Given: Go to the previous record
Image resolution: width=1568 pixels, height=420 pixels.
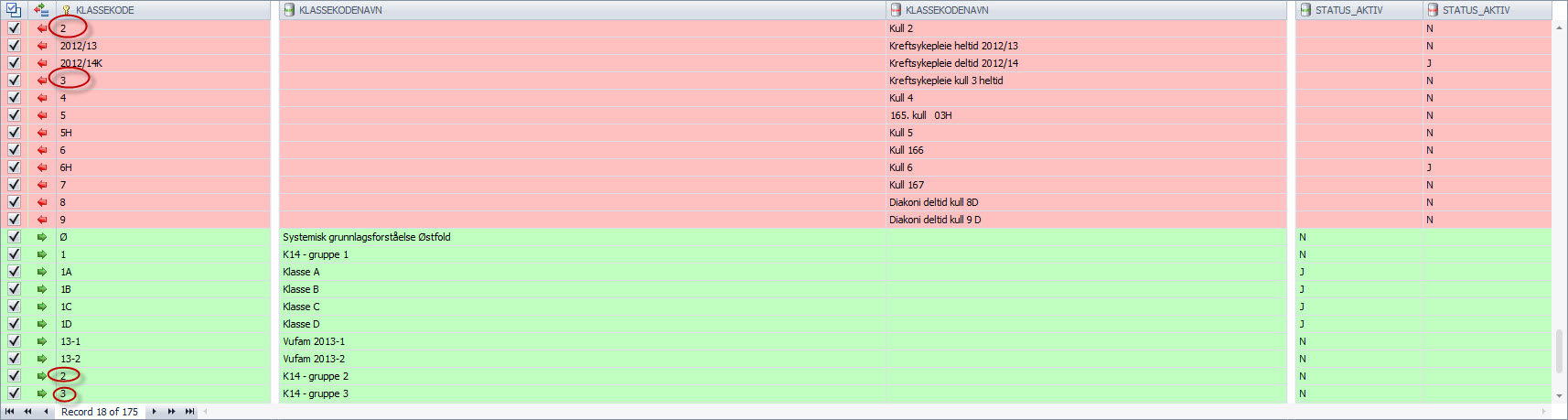Looking at the screenshot, I should pos(46,412).
